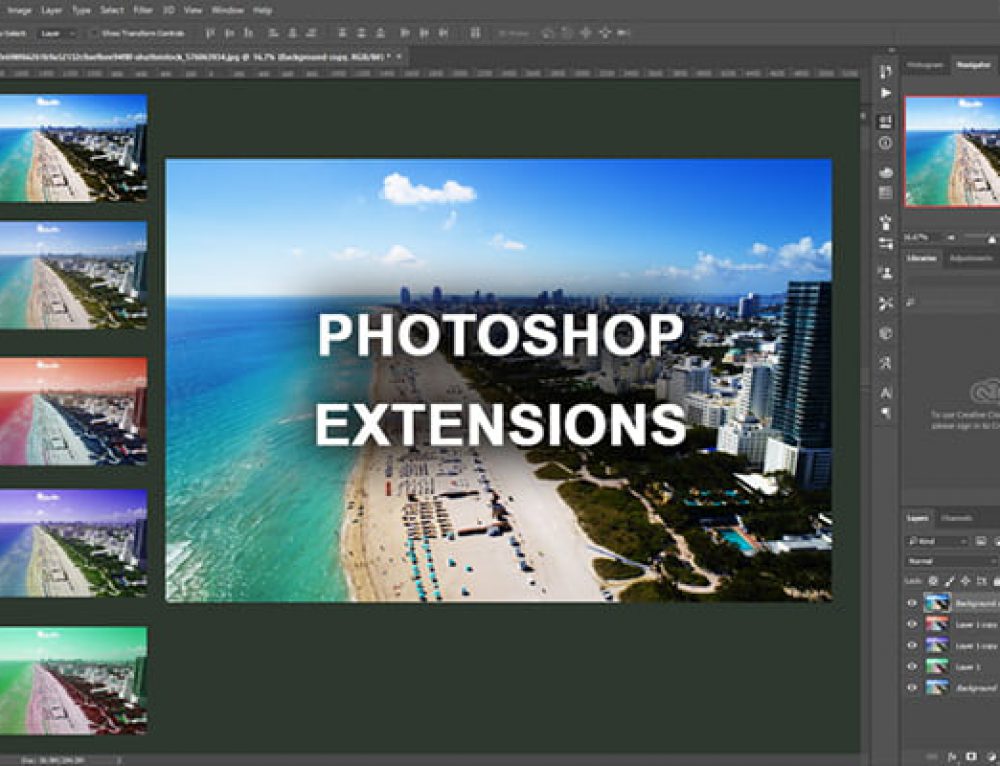Switch to the Histogram tab
Screen dimensions: 1000x766
click(x=925, y=65)
